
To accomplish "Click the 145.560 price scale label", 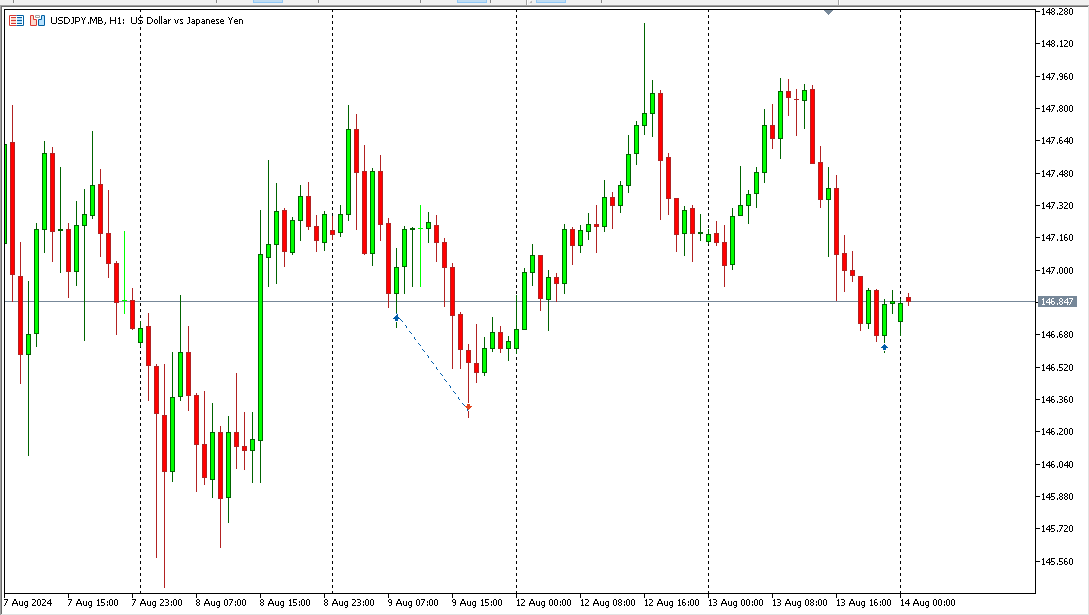I will [x=1056, y=561].
